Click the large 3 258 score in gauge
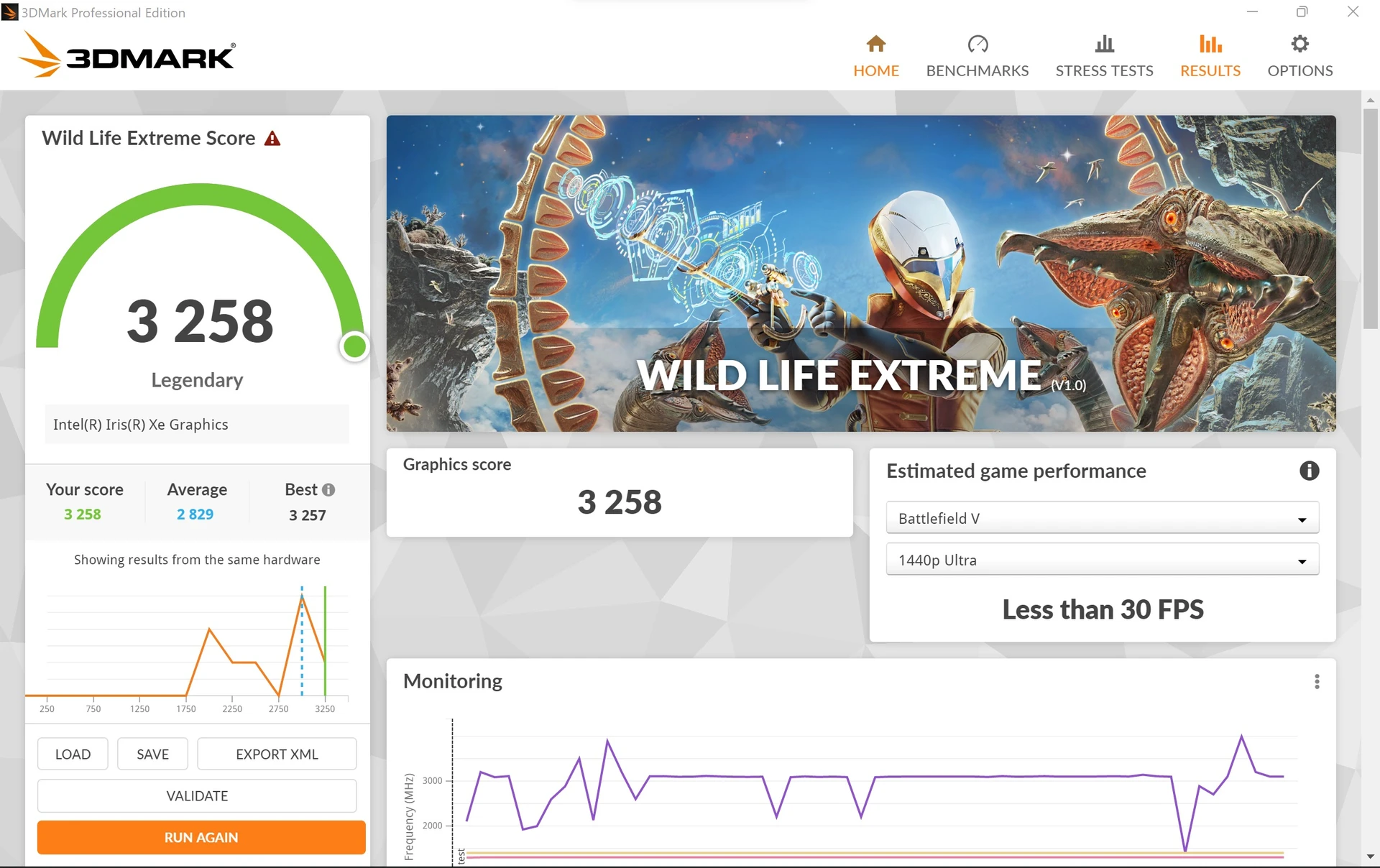The height and width of the screenshot is (868, 1380). (200, 321)
